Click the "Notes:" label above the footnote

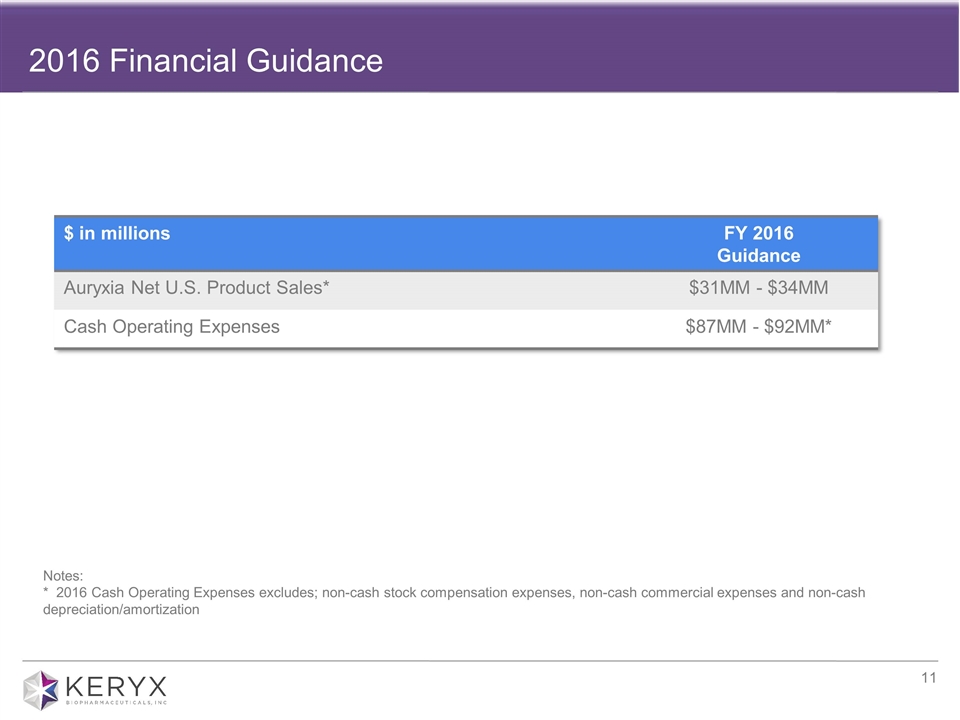click(x=63, y=576)
